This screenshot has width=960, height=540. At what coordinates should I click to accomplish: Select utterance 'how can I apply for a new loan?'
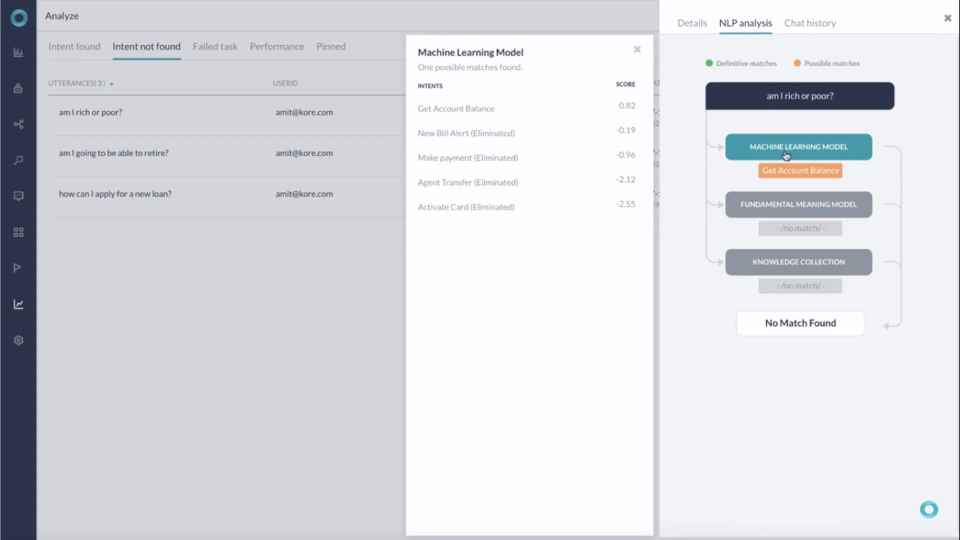tap(115, 194)
